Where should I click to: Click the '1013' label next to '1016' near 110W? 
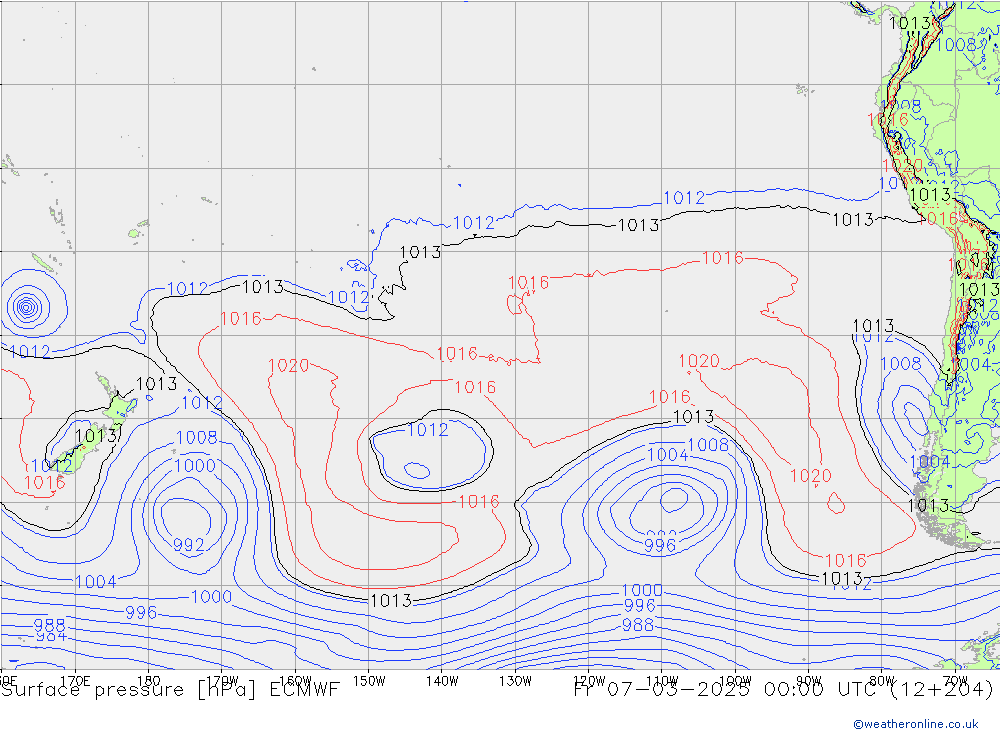(x=693, y=417)
